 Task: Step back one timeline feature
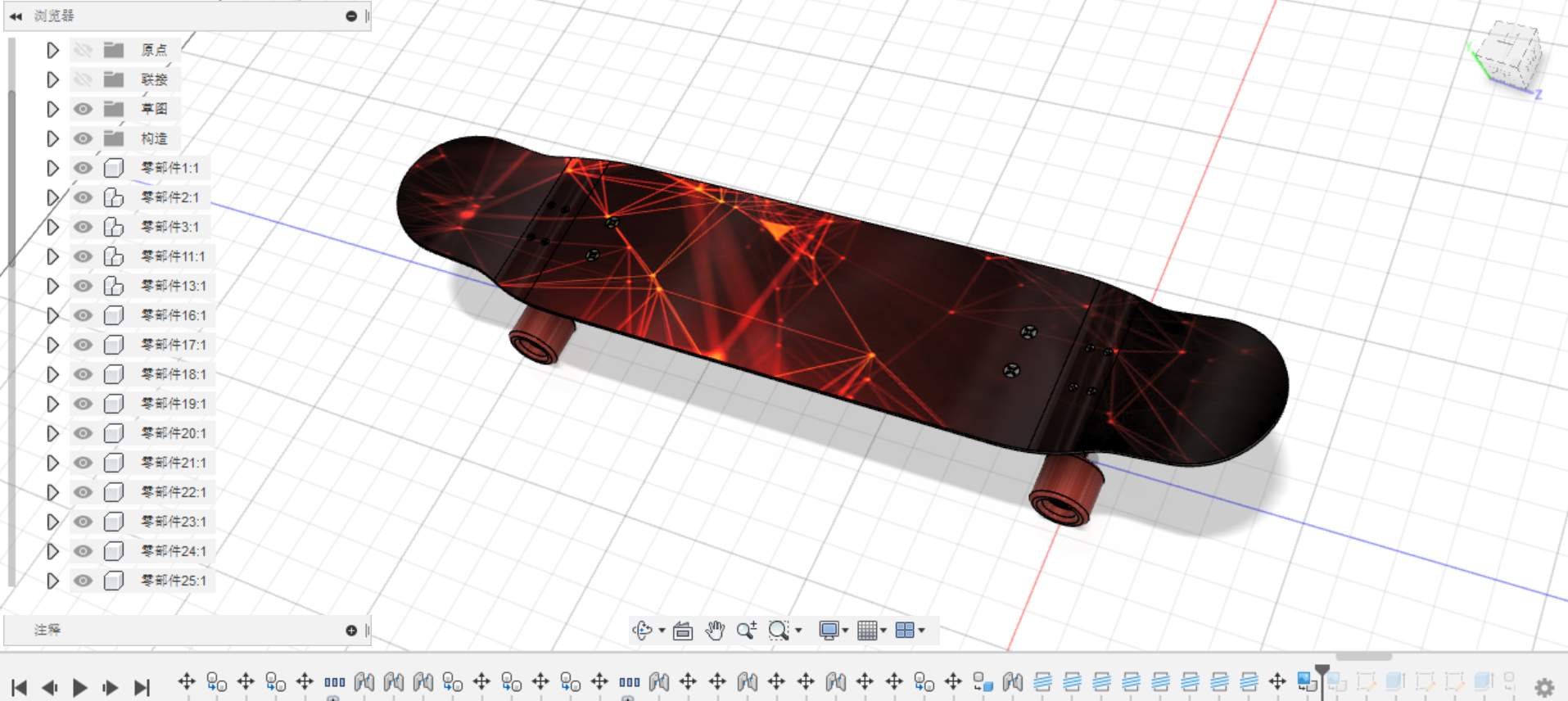pyautogui.click(x=50, y=688)
